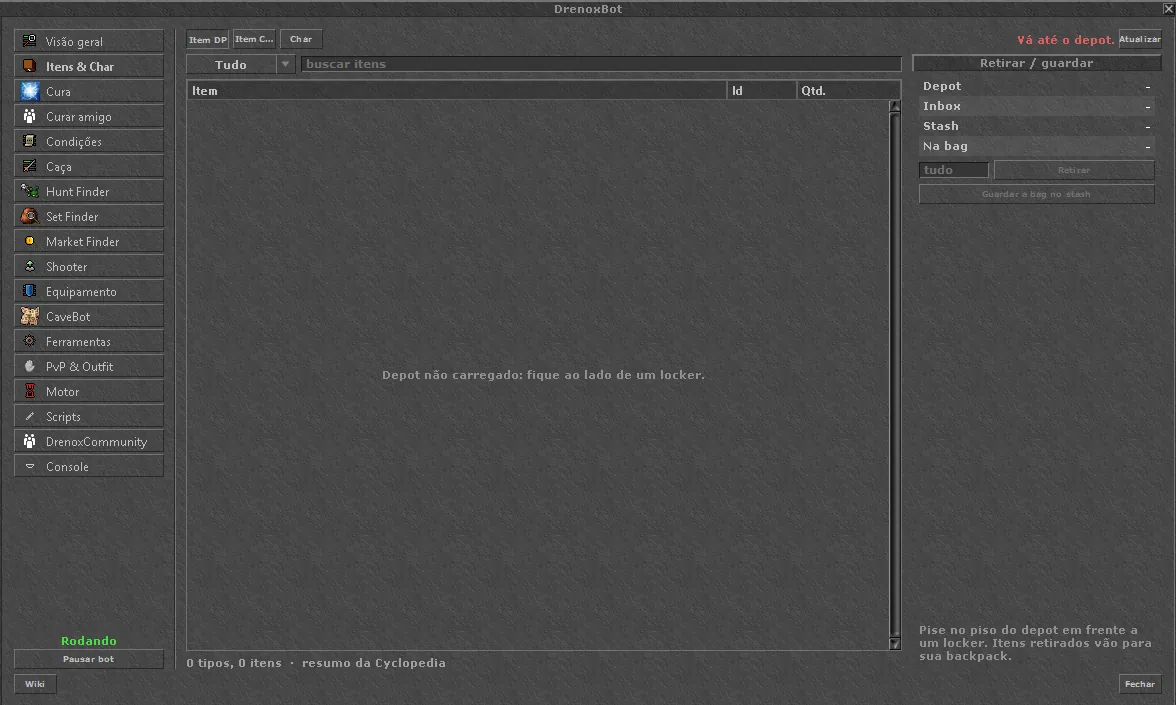Select the Depot row

click(1036, 86)
